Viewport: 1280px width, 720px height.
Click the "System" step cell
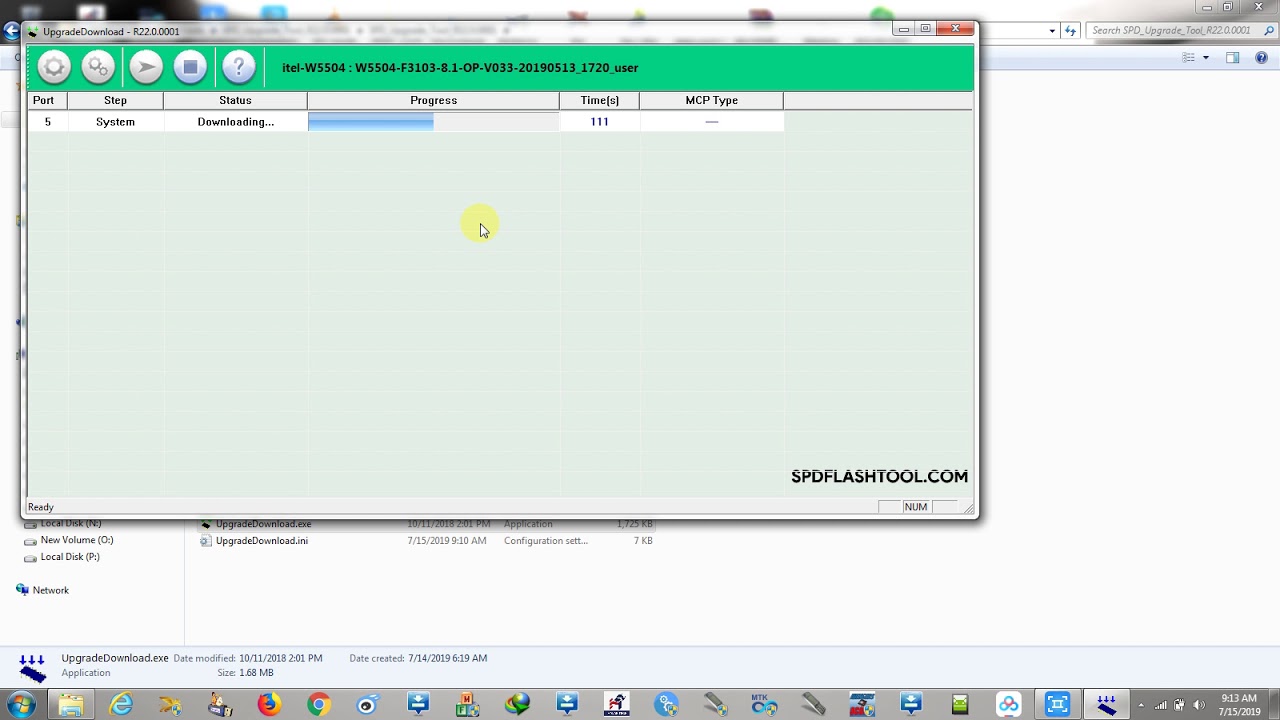[x=115, y=121]
